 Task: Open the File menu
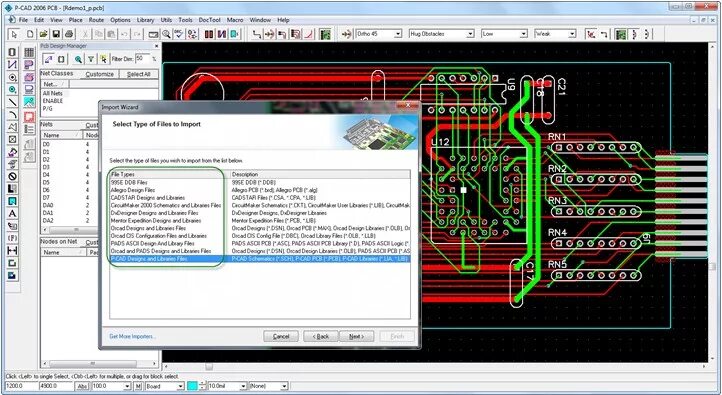pos(23,20)
